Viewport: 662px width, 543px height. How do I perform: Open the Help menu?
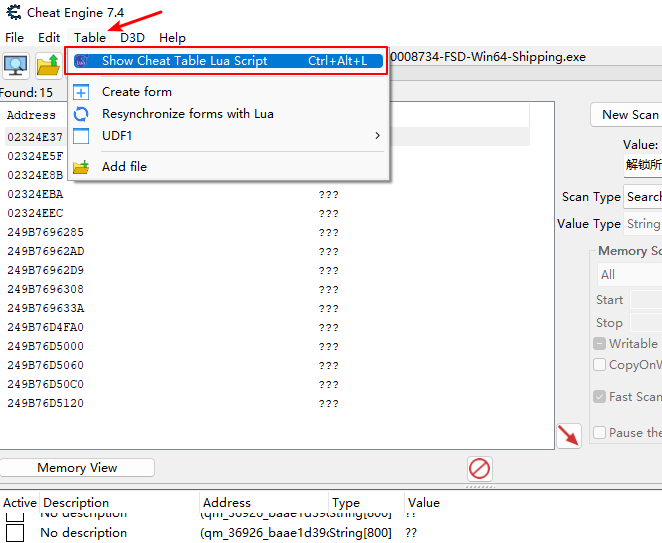point(172,38)
